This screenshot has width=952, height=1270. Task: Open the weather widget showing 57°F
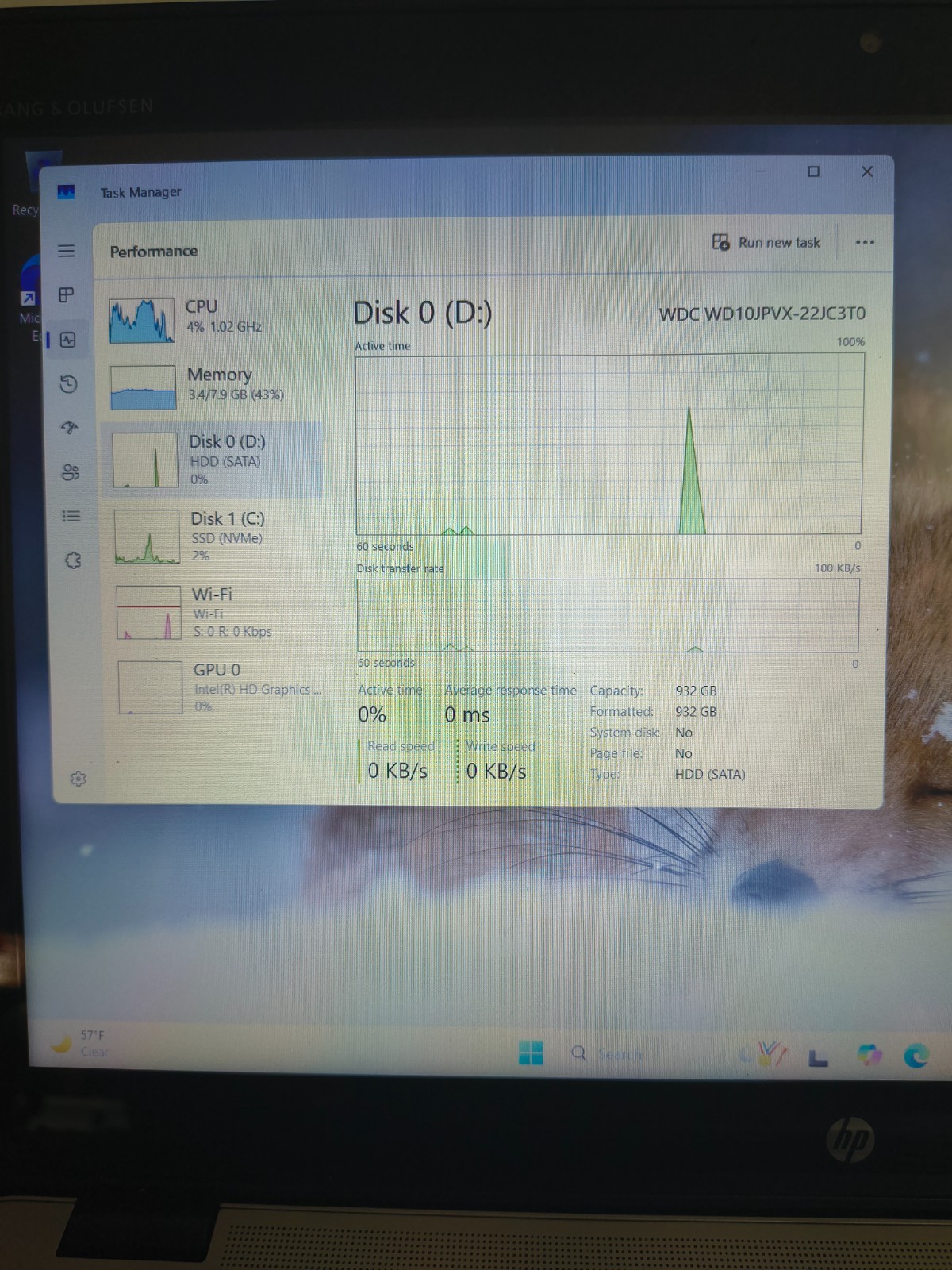(x=79, y=1043)
